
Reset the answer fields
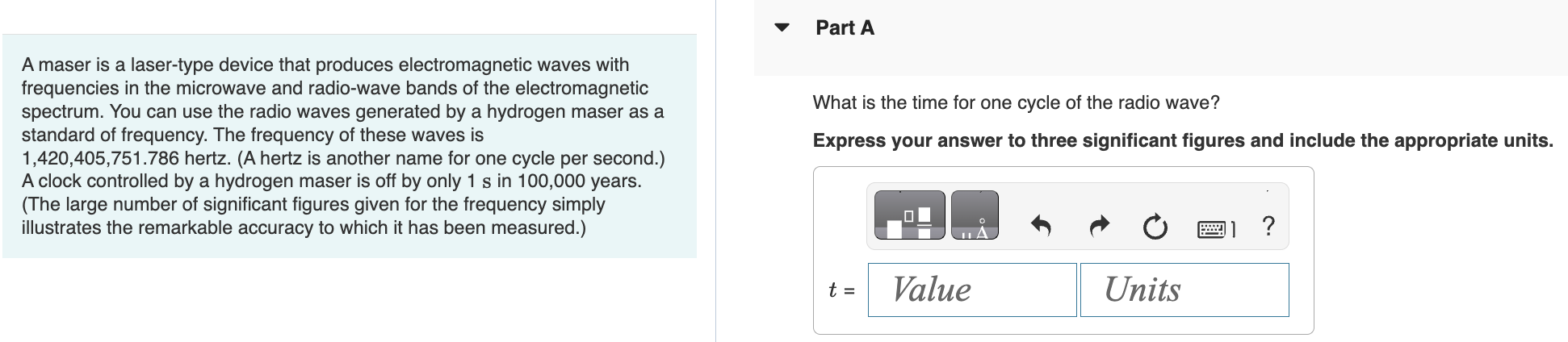1155,228
